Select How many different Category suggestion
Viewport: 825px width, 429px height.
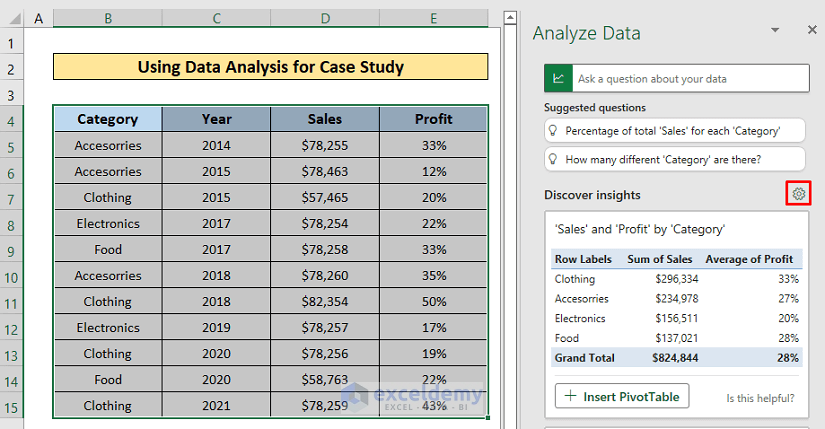point(663,159)
